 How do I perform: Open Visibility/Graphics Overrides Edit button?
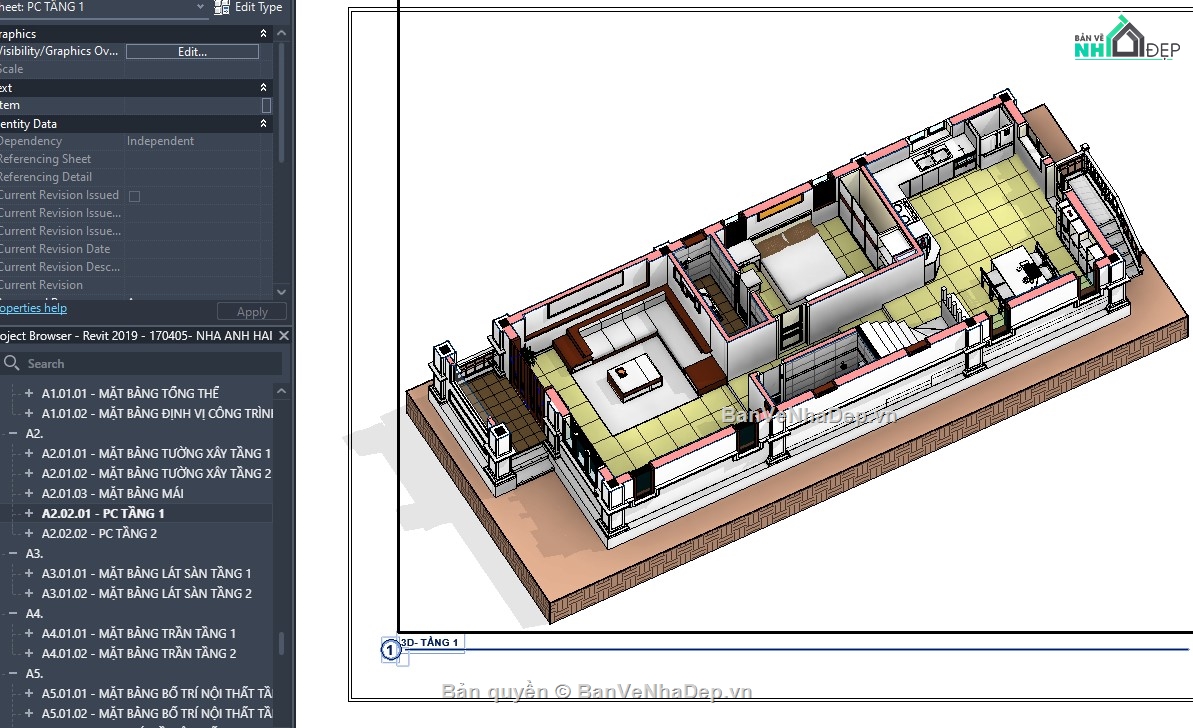(192, 52)
